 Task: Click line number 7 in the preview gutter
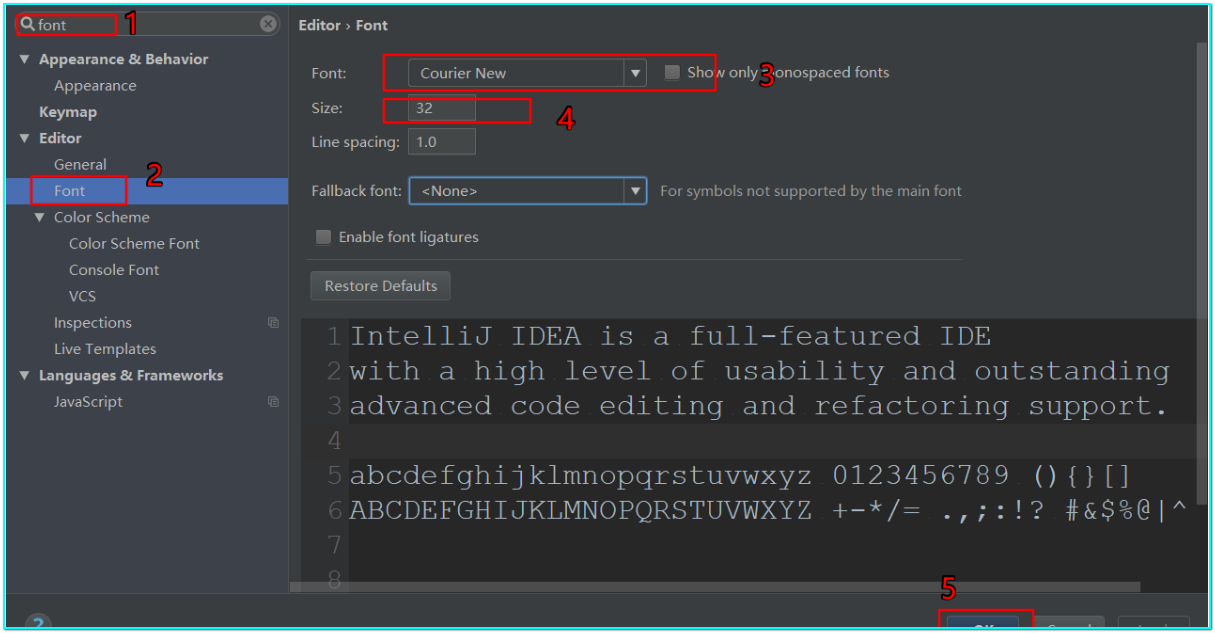(334, 546)
